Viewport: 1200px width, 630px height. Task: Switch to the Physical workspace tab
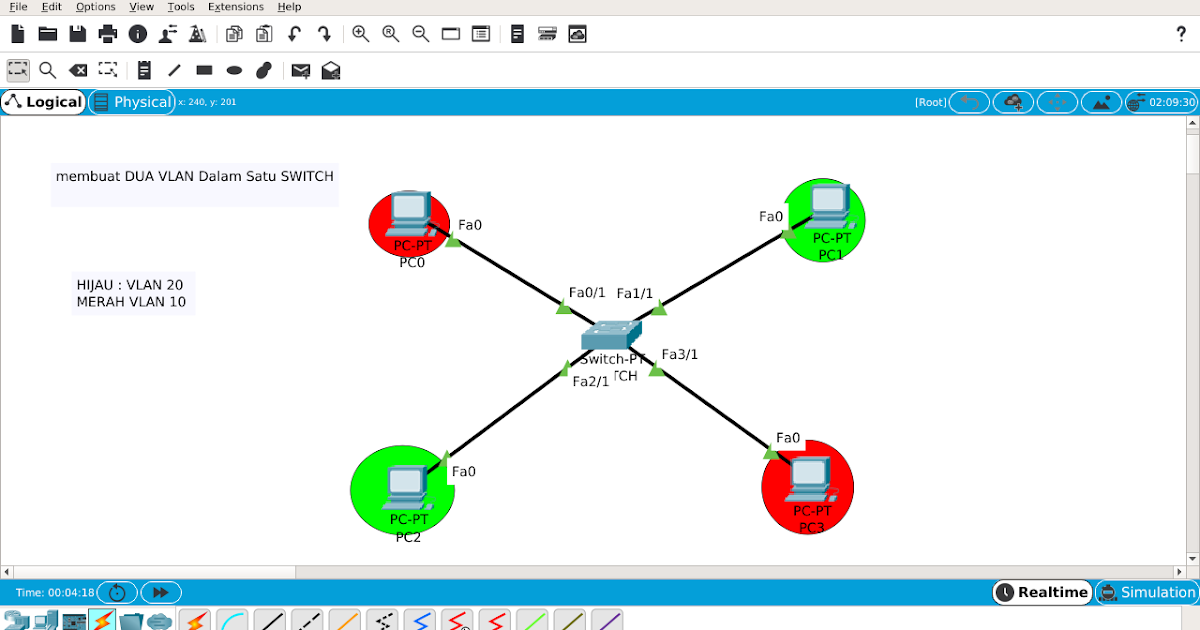click(x=132, y=101)
